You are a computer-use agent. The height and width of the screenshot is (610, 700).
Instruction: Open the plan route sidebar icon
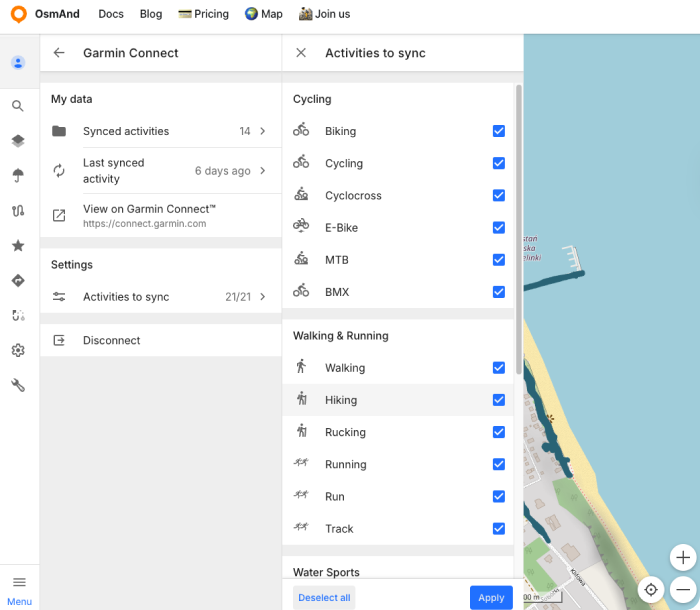18,315
